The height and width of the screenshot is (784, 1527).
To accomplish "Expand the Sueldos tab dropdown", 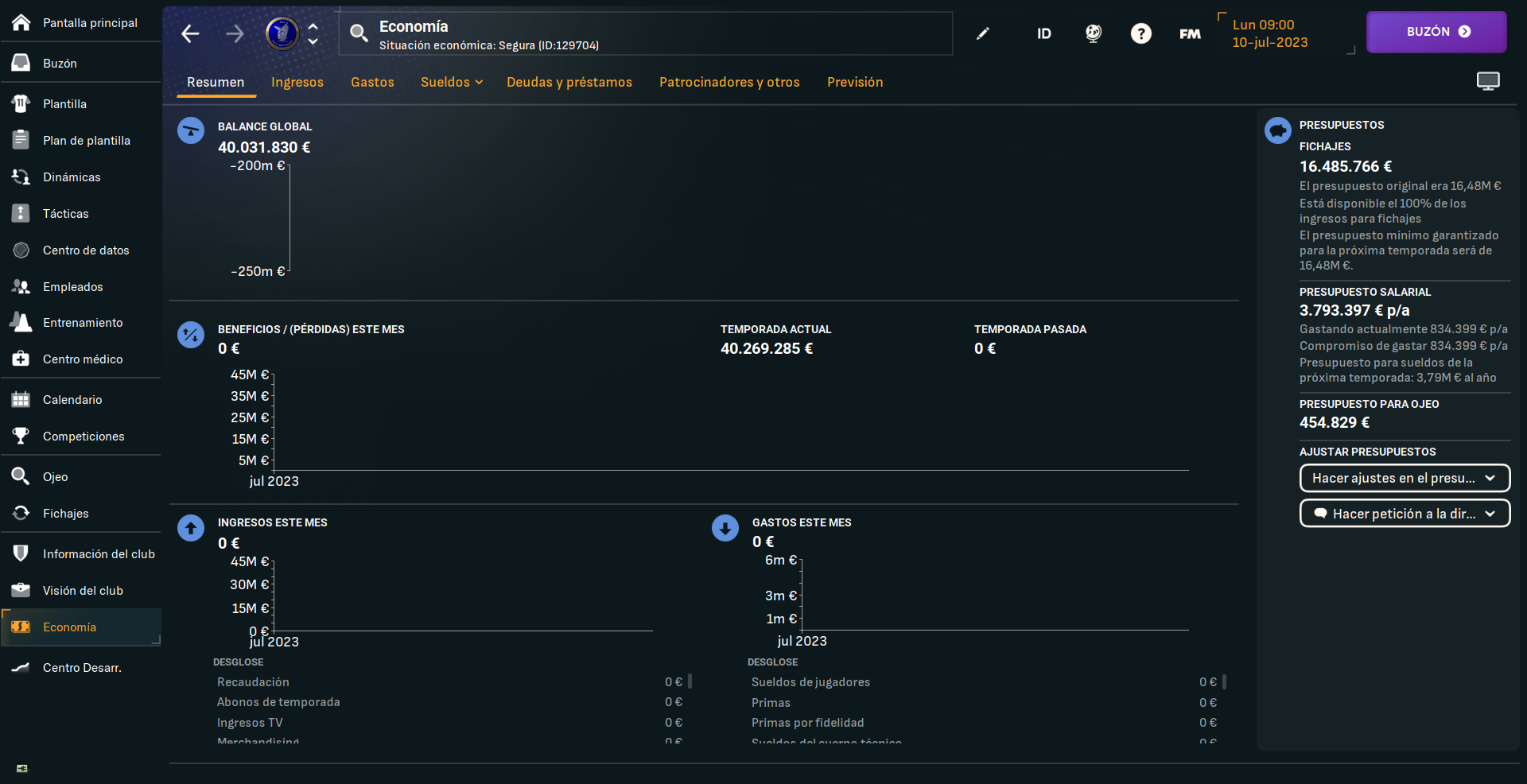I will (x=479, y=82).
